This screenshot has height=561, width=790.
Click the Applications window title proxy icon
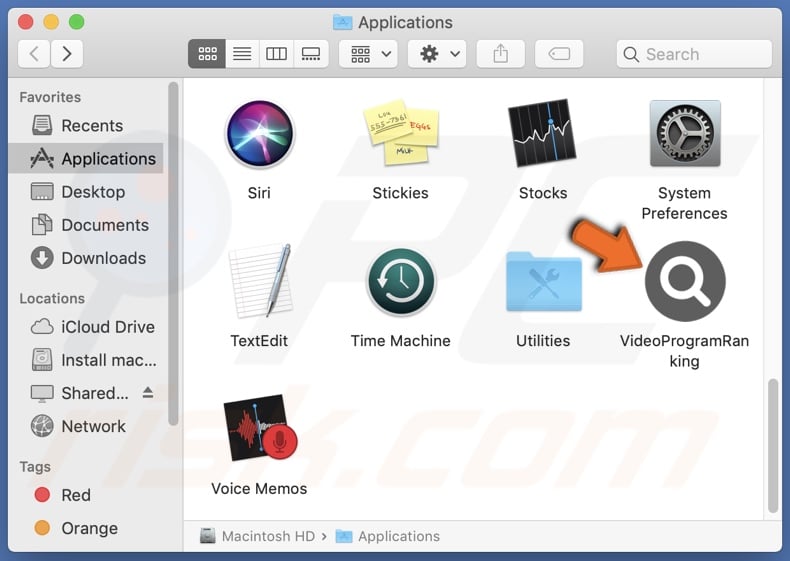[343, 22]
